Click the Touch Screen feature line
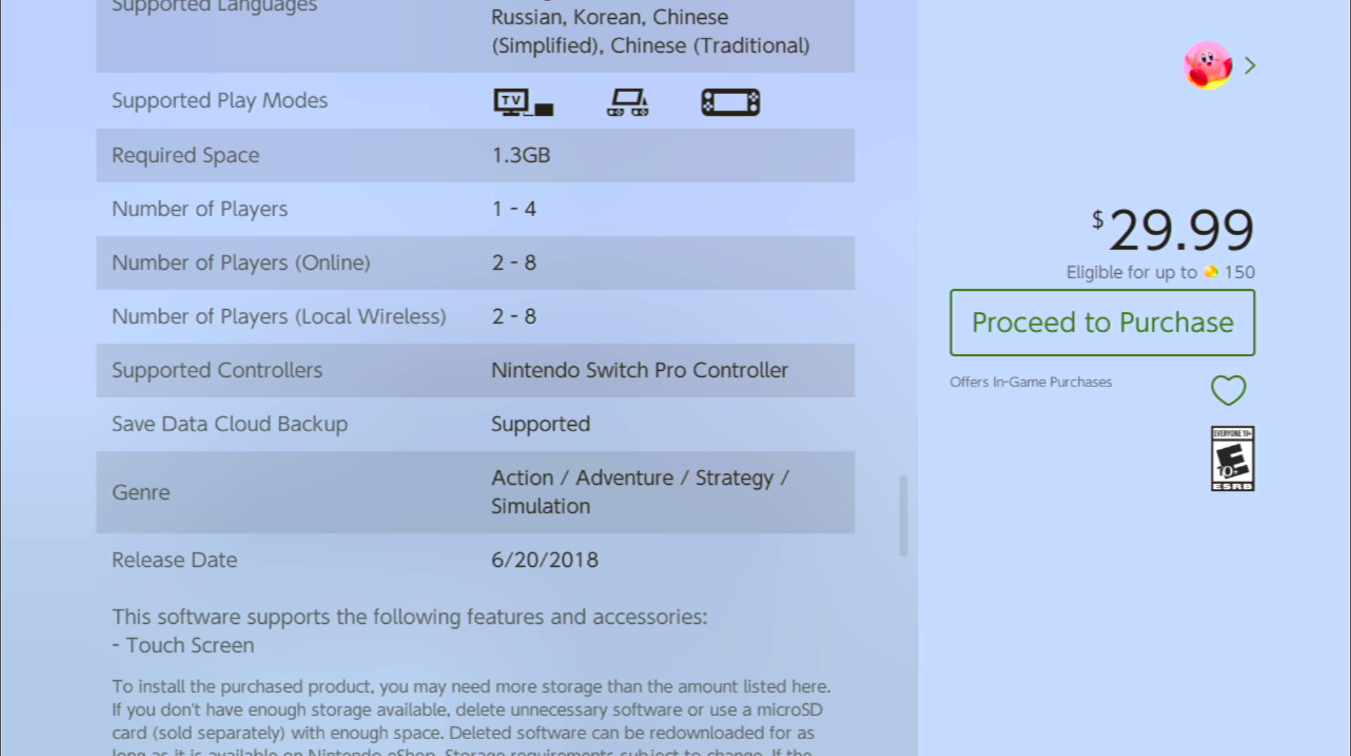This screenshot has height=756, width=1351. tap(183, 645)
